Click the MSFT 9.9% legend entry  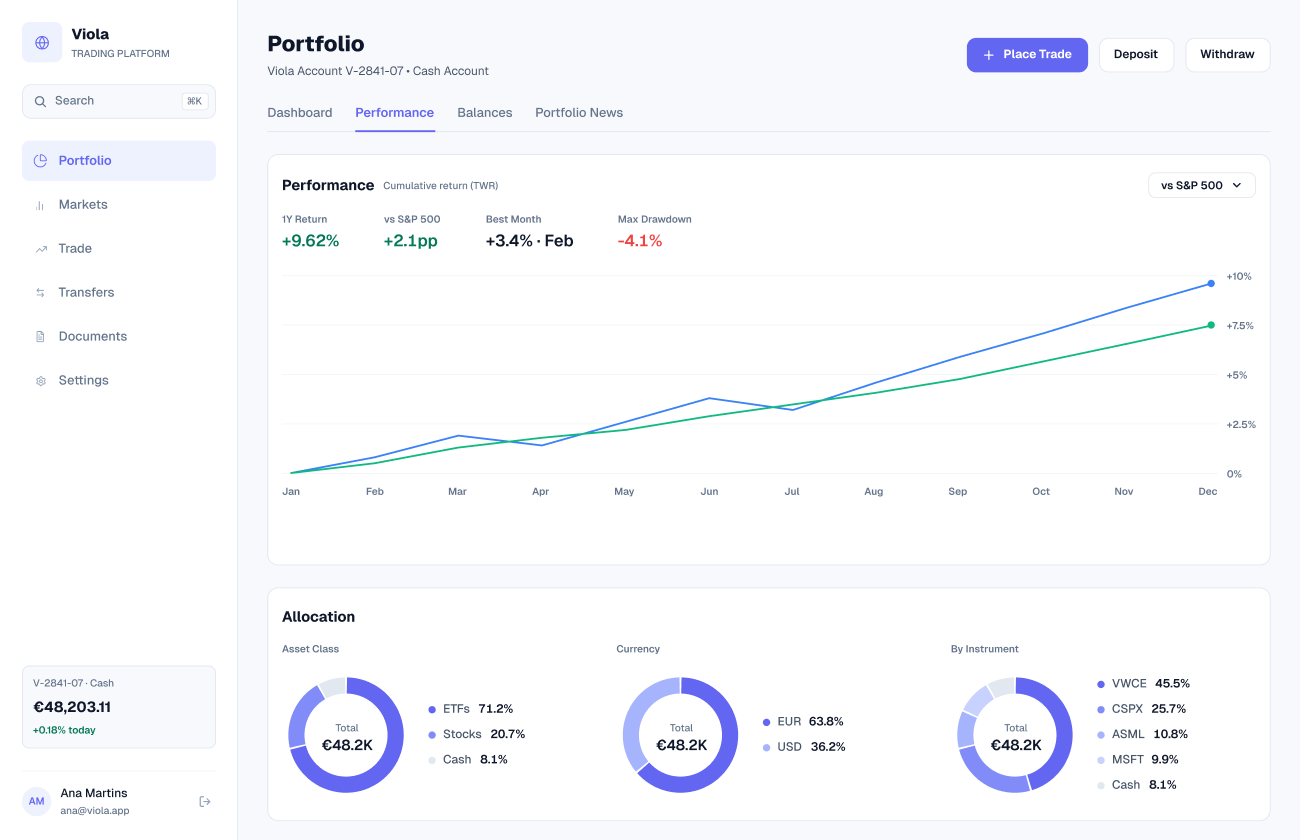pyautogui.click(x=1138, y=760)
